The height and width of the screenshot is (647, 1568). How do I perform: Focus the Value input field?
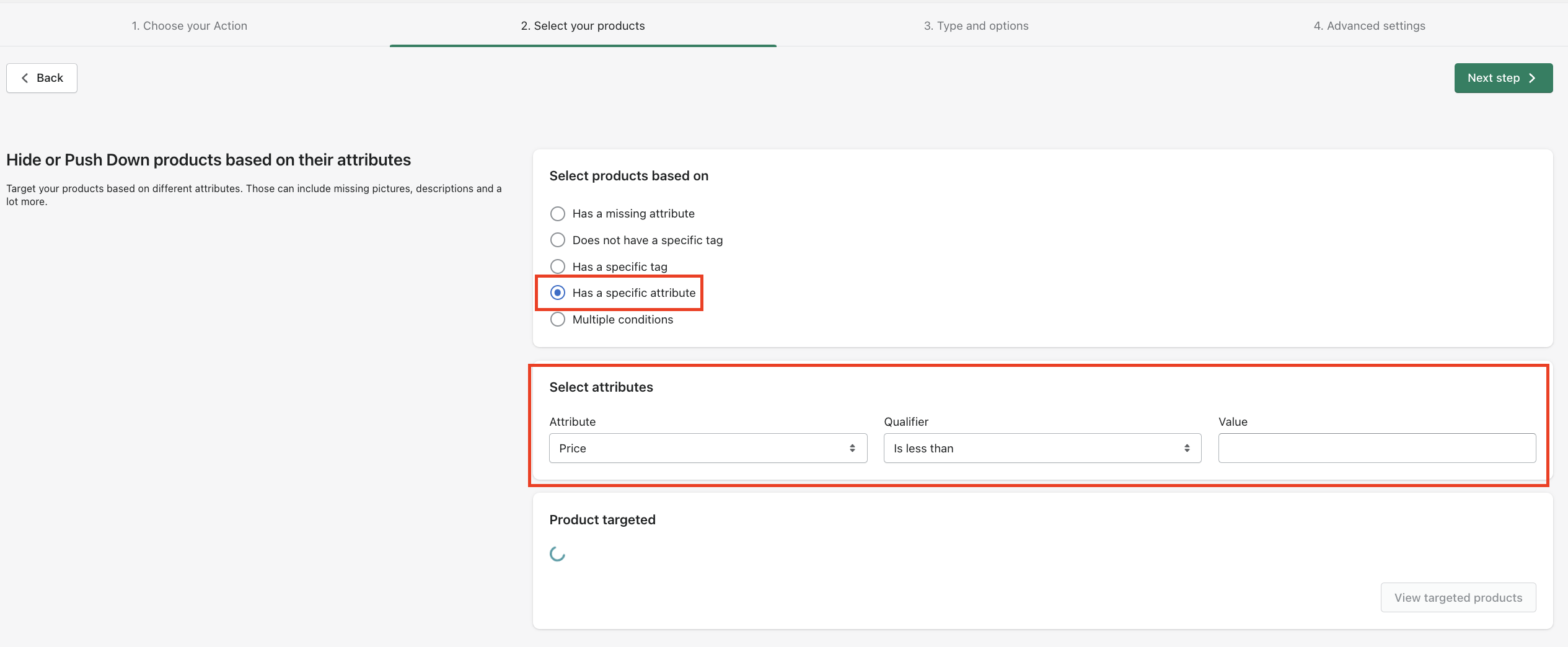point(1376,448)
